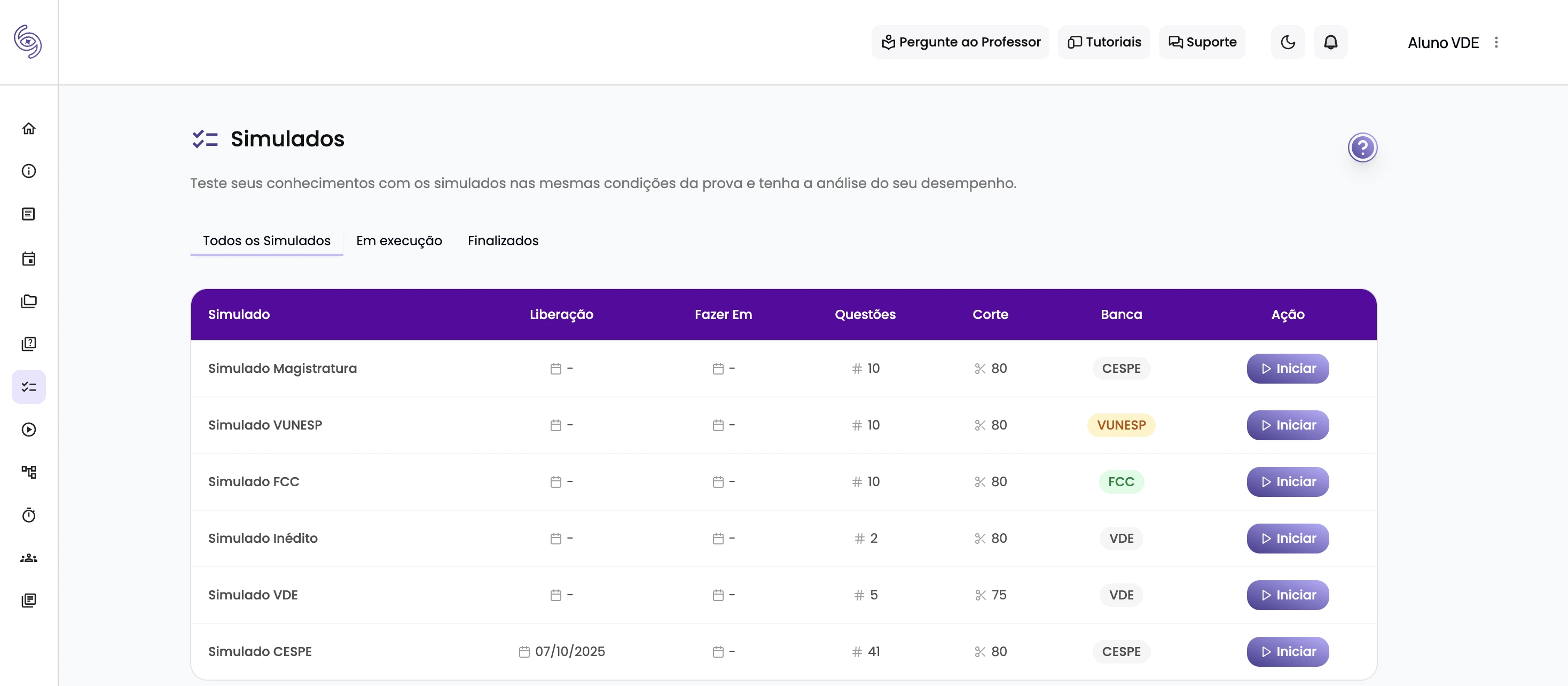This screenshot has height=686, width=1568.
Task: Click the stopwatch timer sidebar icon
Action: click(29, 516)
